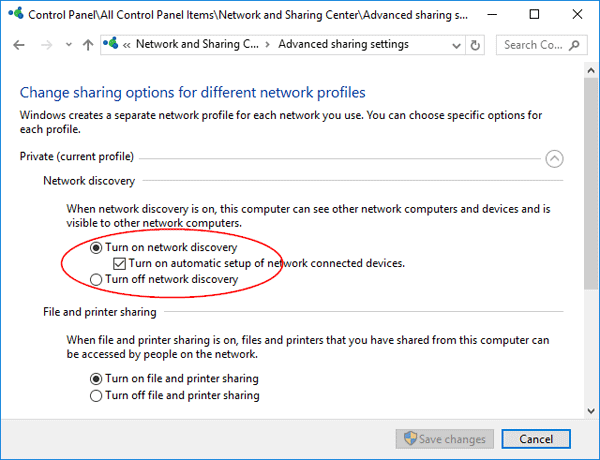Click the up-one-level arrow
The height and width of the screenshot is (460, 600).
(88, 45)
